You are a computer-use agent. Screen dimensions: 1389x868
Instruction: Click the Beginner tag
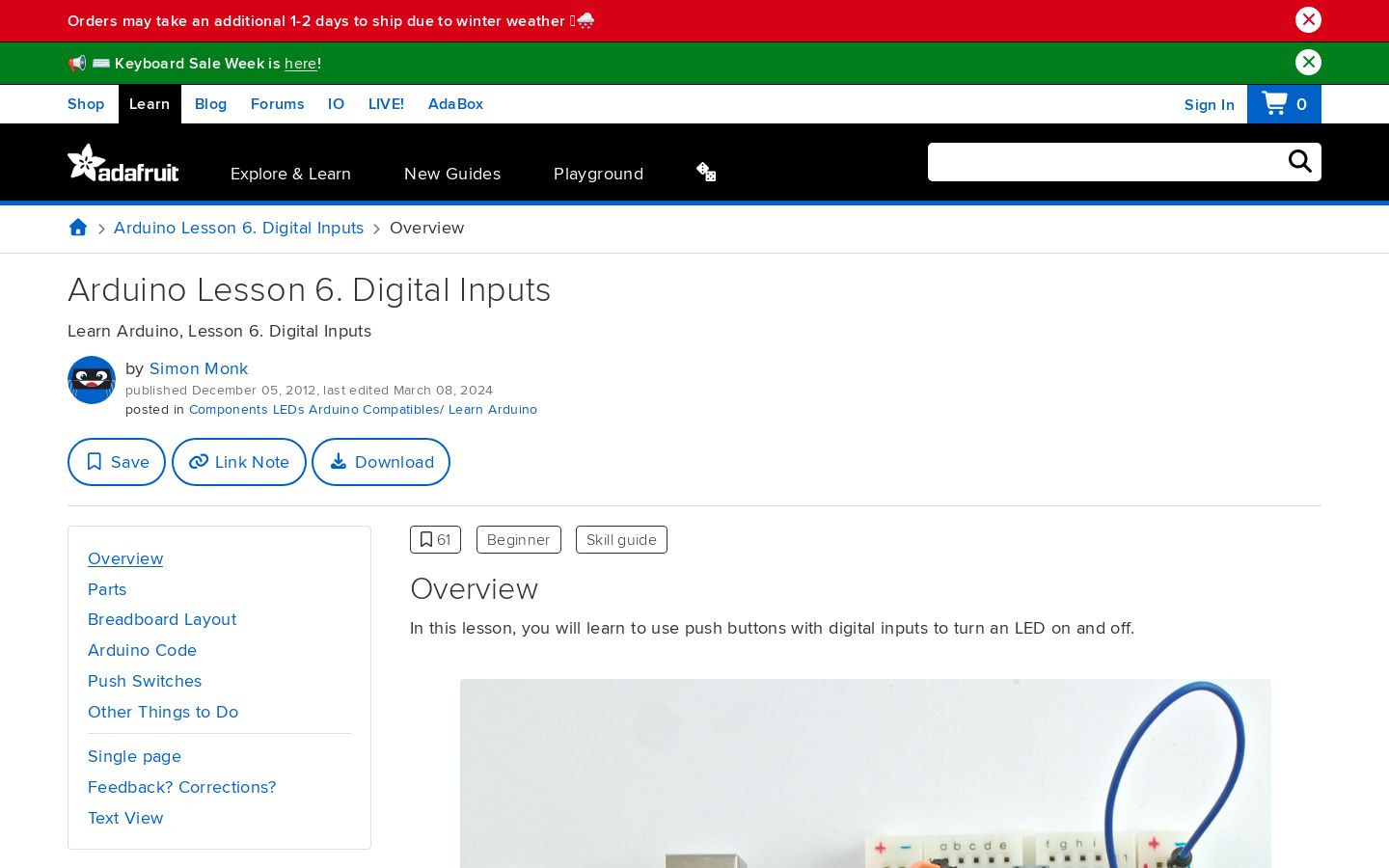(x=519, y=540)
